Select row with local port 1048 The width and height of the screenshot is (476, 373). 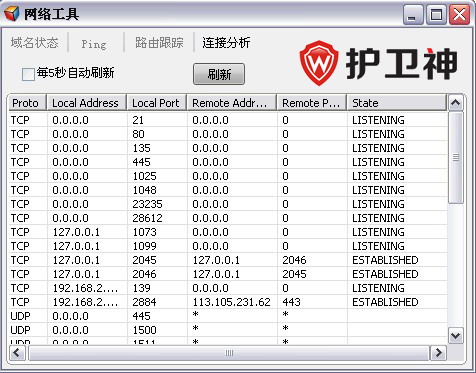point(228,190)
